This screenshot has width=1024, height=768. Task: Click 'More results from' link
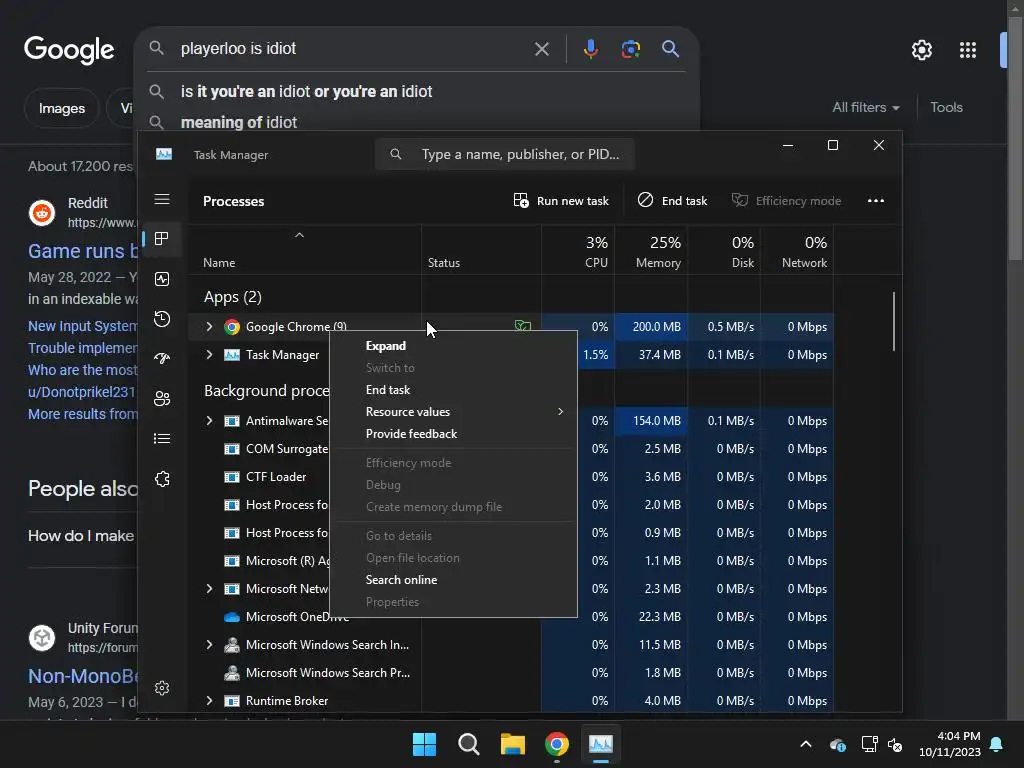point(83,414)
